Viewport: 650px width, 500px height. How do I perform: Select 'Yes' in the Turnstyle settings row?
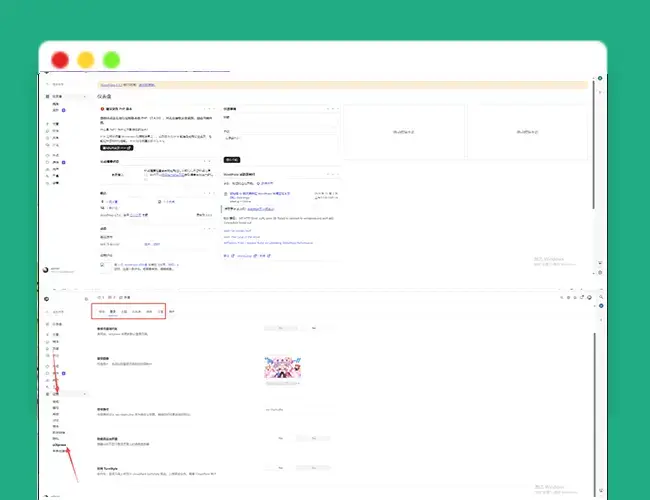pyautogui.click(x=281, y=466)
